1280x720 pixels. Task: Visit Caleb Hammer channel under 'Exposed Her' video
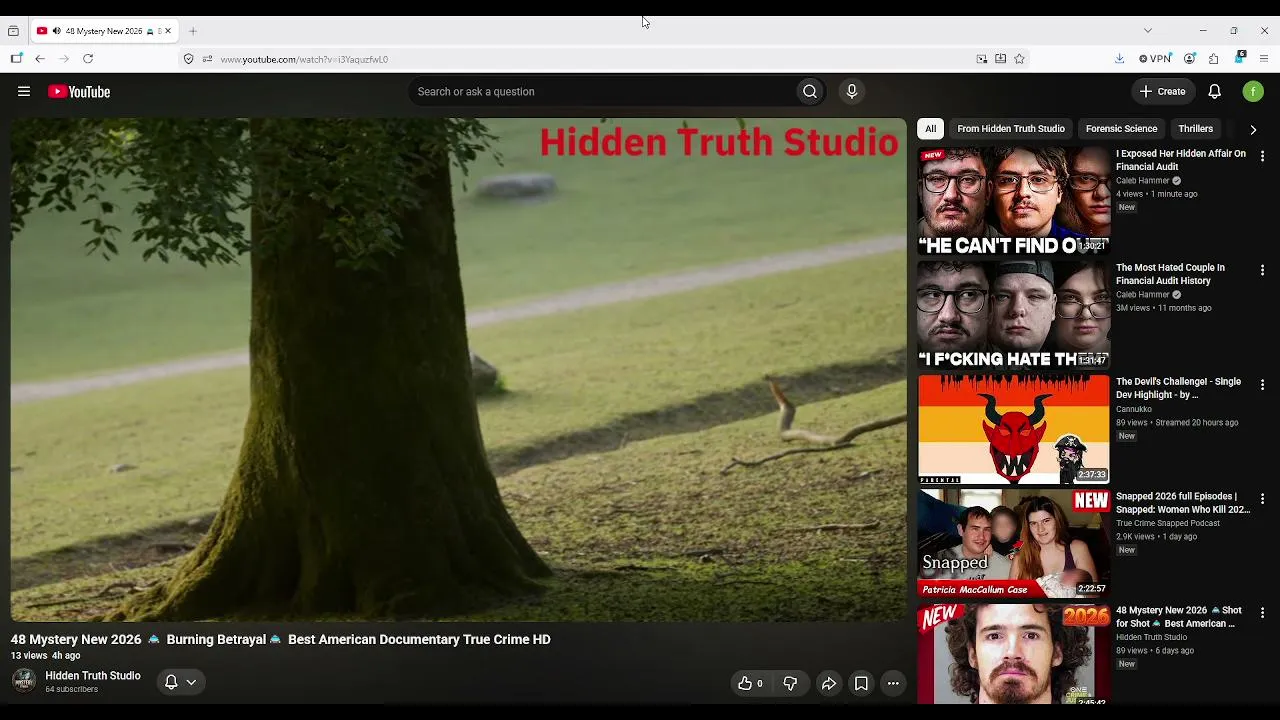click(1142, 181)
